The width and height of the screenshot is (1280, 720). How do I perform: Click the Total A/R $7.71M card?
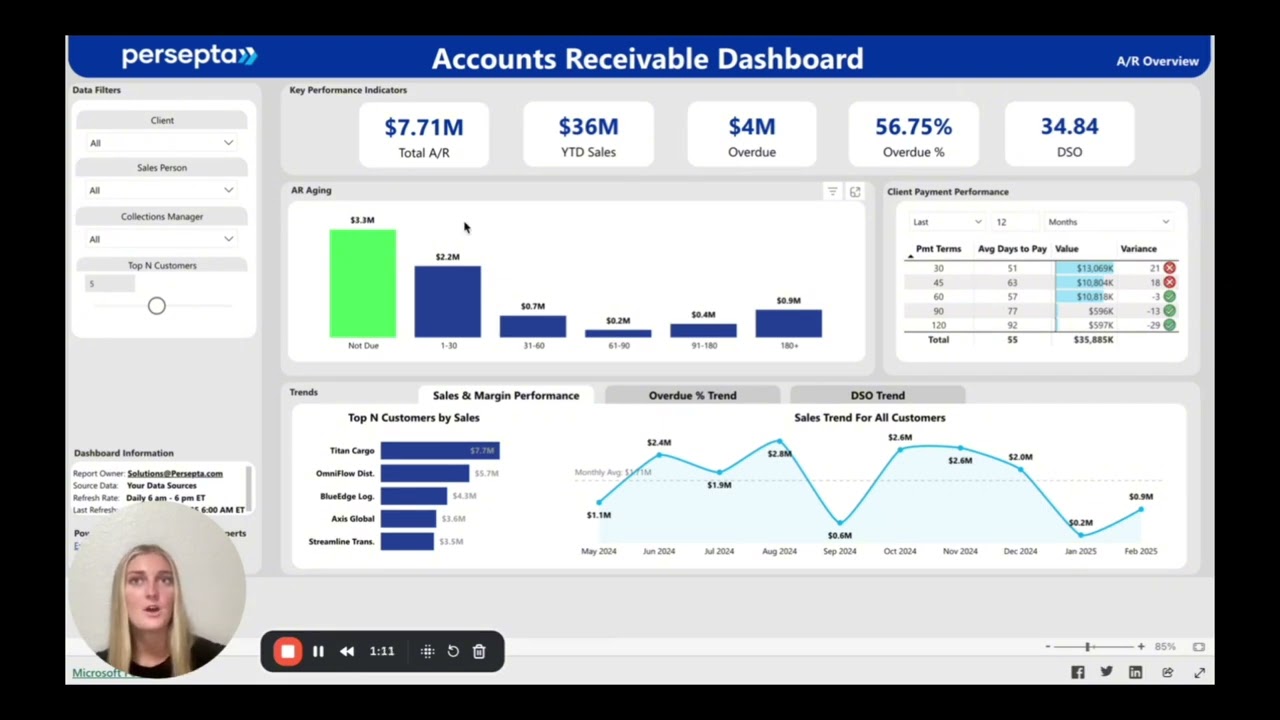tap(424, 135)
